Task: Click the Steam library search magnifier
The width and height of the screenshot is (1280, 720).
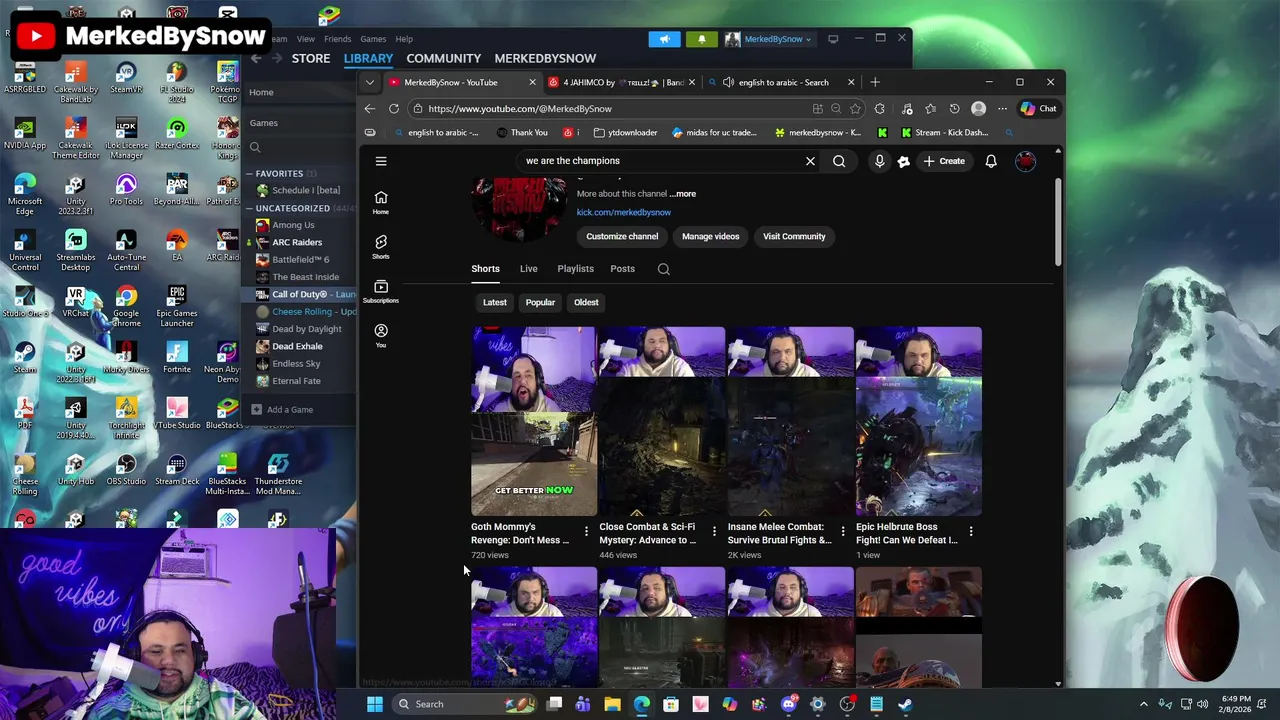Action: [255, 148]
